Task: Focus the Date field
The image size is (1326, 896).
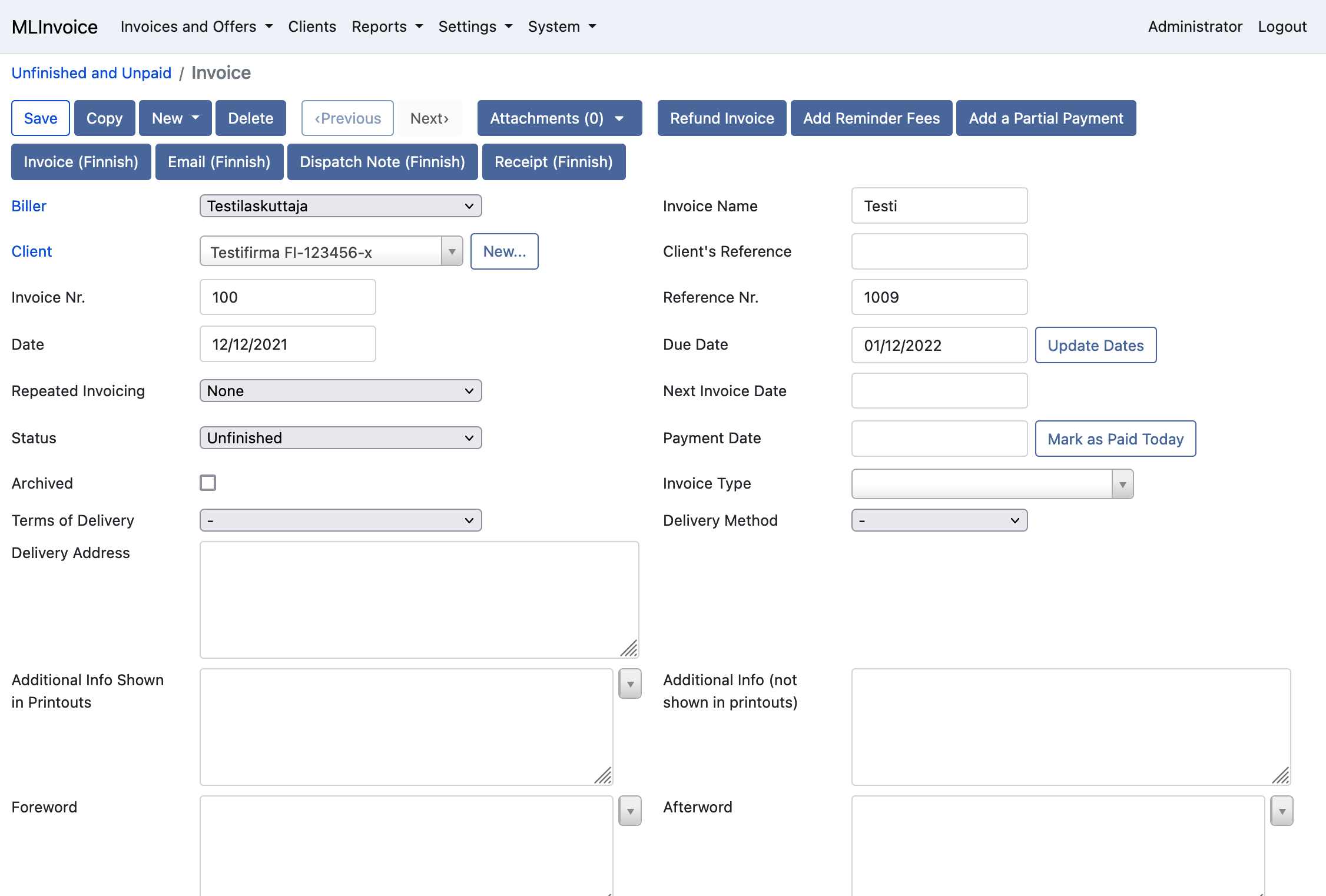Action: click(x=288, y=344)
